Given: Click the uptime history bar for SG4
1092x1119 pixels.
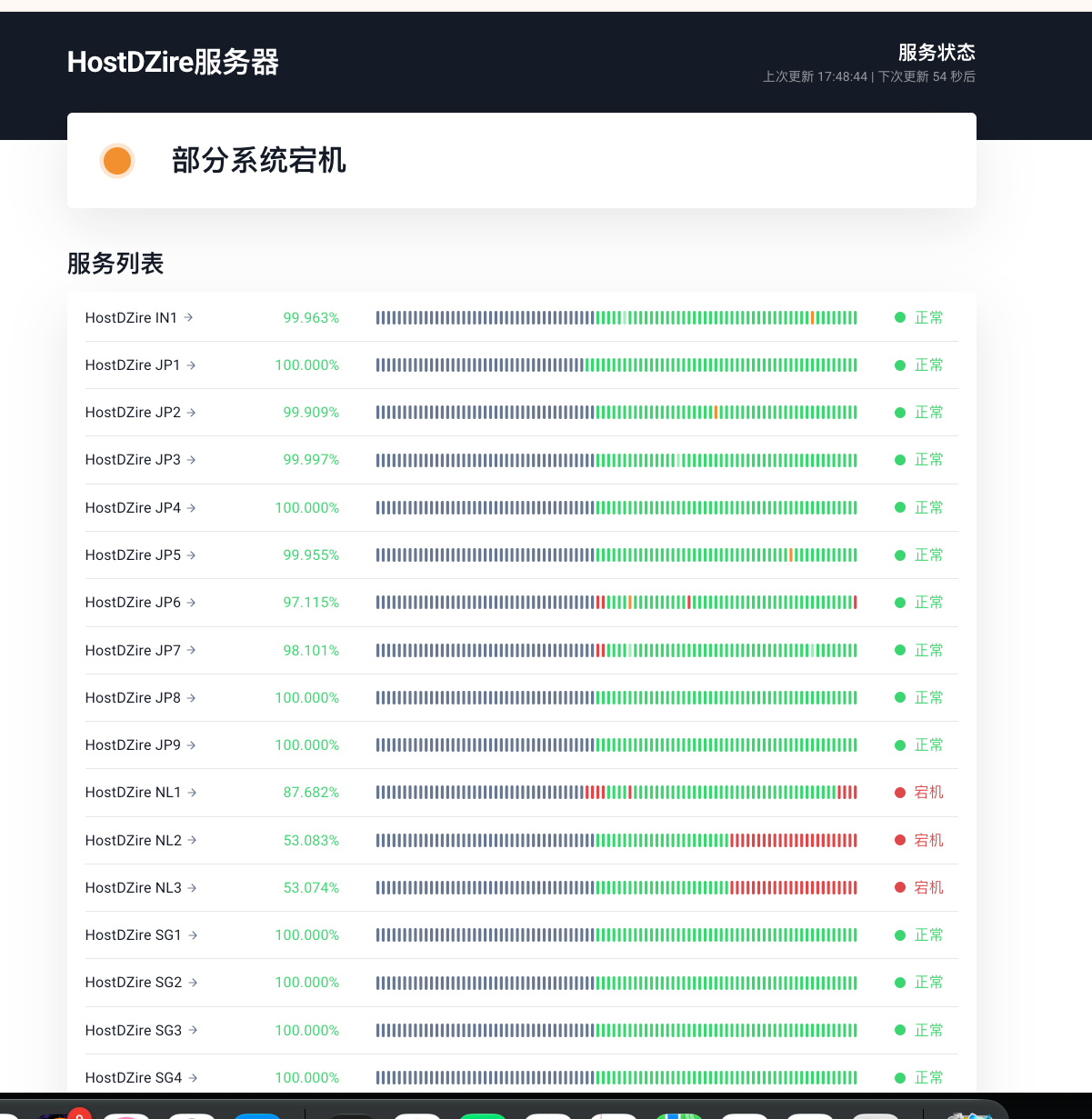Looking at the screenshot, I should coord(616,1077).
